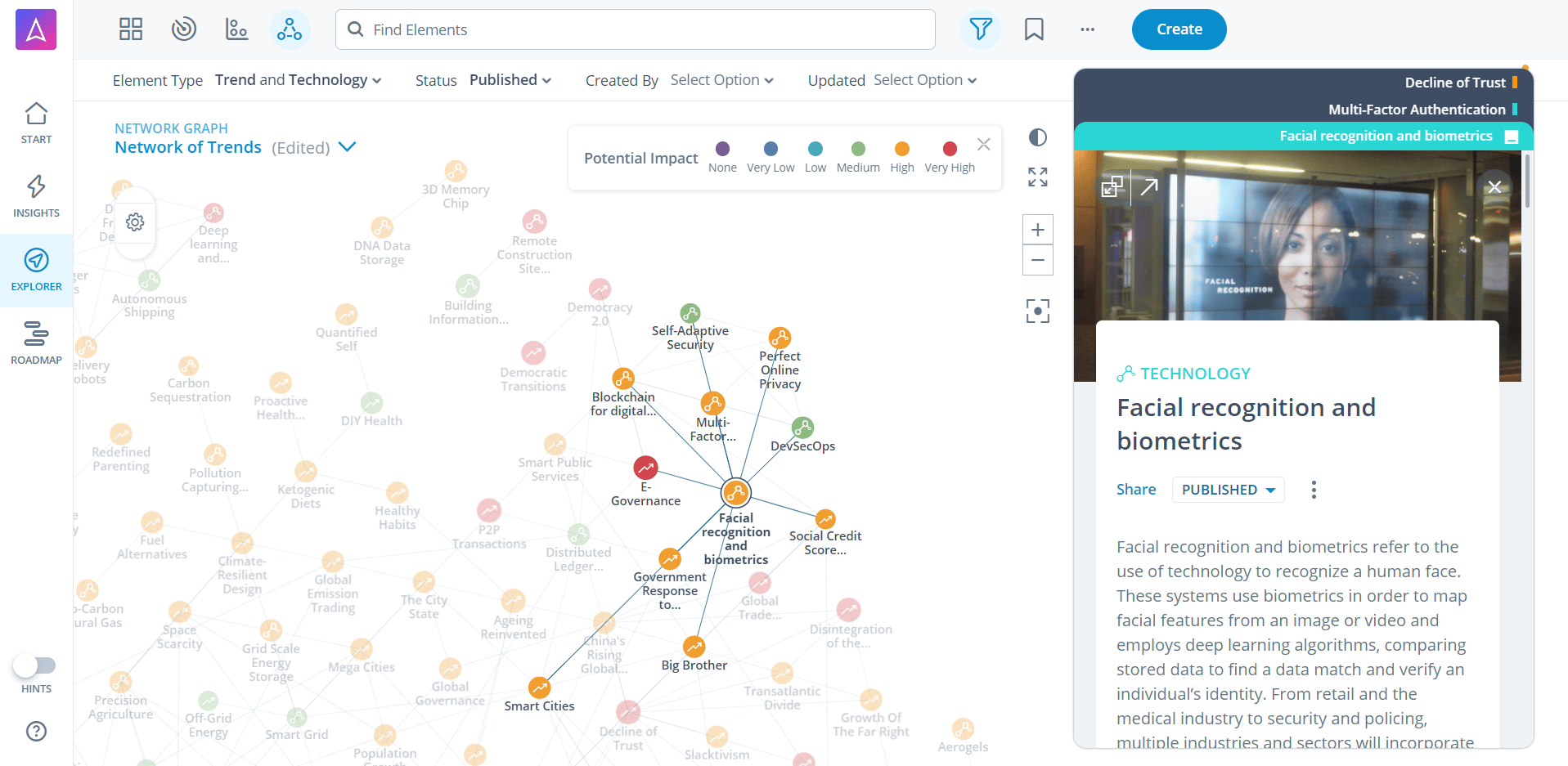Screen dimensions: 1568x766
Task: Toggle the contrast half-circle icon
Action: 1038,137
